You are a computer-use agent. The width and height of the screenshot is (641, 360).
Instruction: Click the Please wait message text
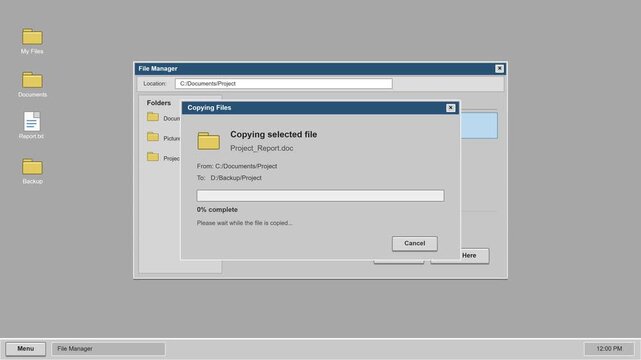coord(244,223)
